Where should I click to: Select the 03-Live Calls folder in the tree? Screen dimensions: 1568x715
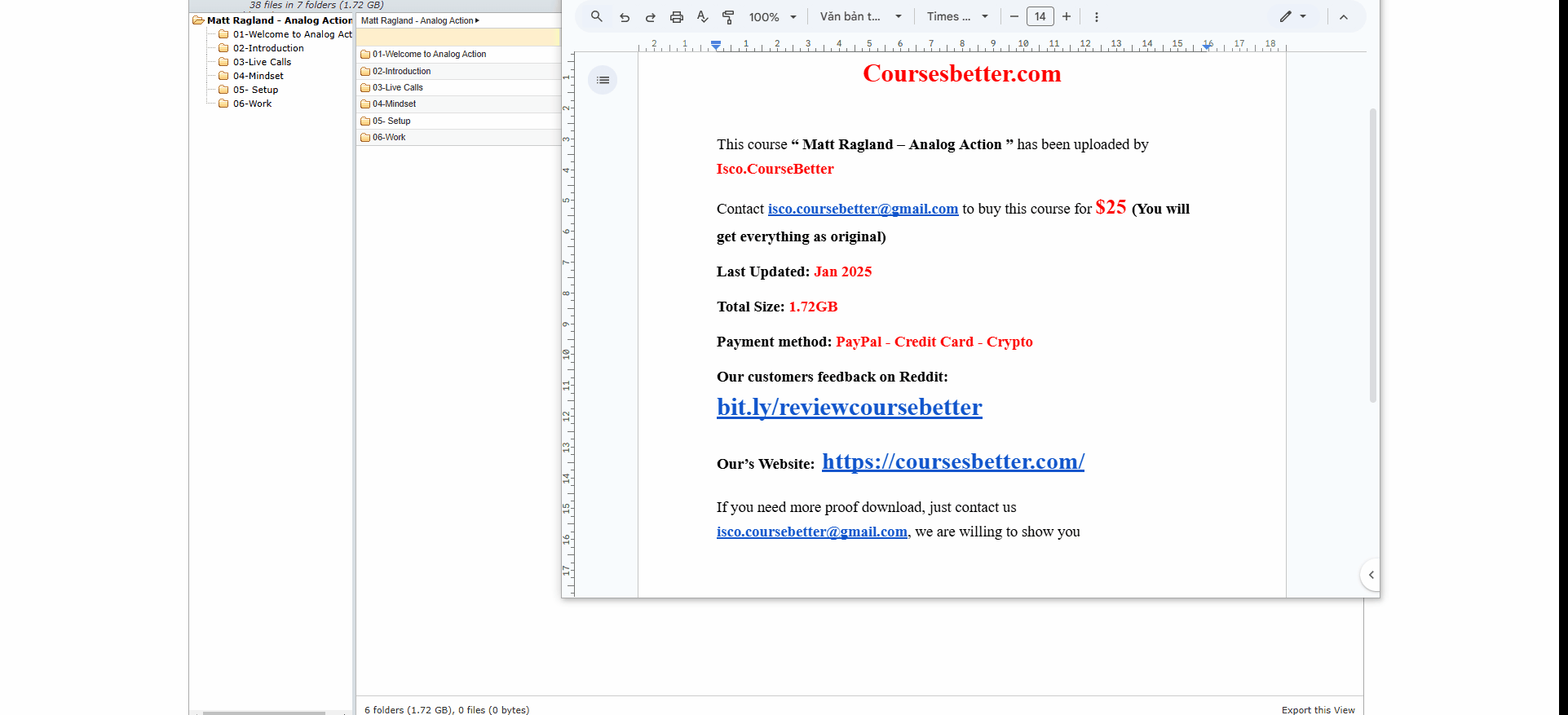tap(262, 62)
